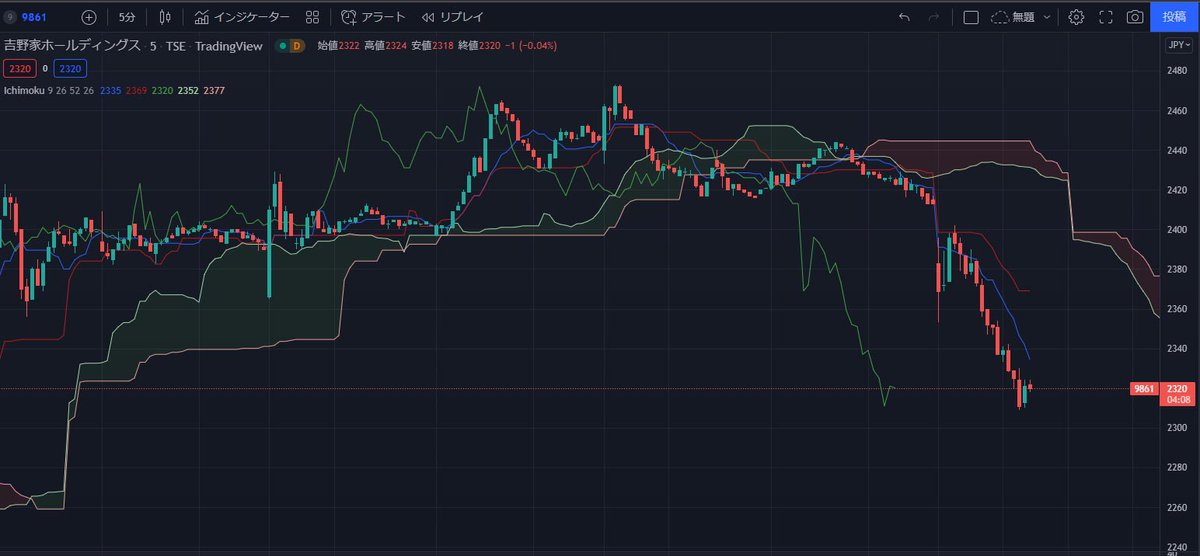The image size is (1200, 556).
Task: Click the 始値2322 open value
Action: 339,46
